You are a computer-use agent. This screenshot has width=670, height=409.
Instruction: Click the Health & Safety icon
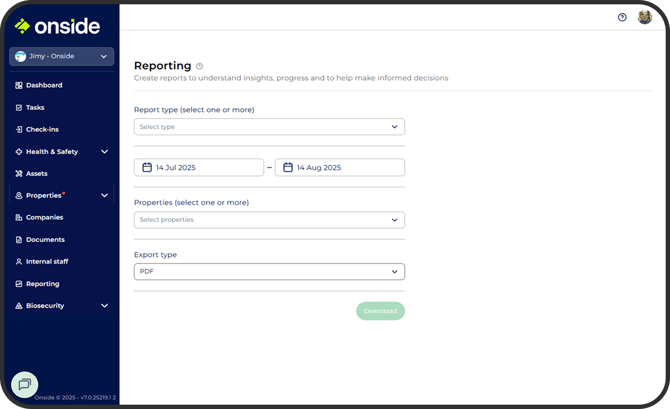(x=19, y=152)
